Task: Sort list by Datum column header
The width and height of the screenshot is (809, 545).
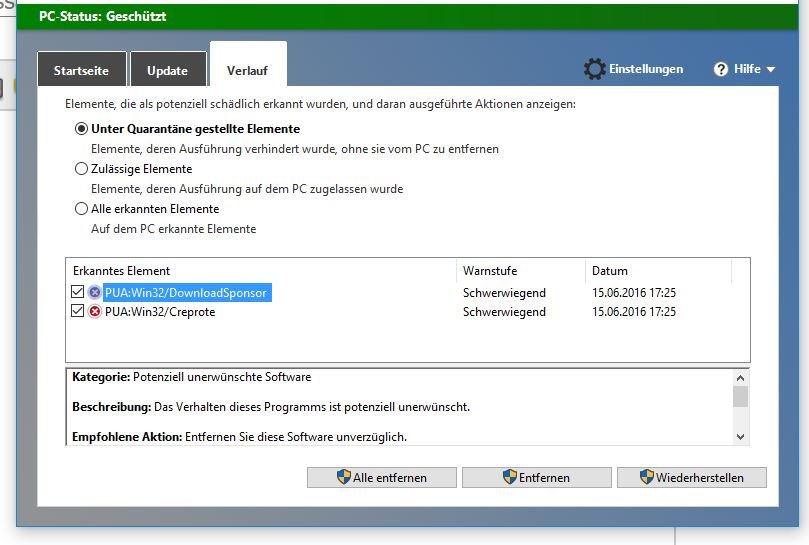Action: 658,271
